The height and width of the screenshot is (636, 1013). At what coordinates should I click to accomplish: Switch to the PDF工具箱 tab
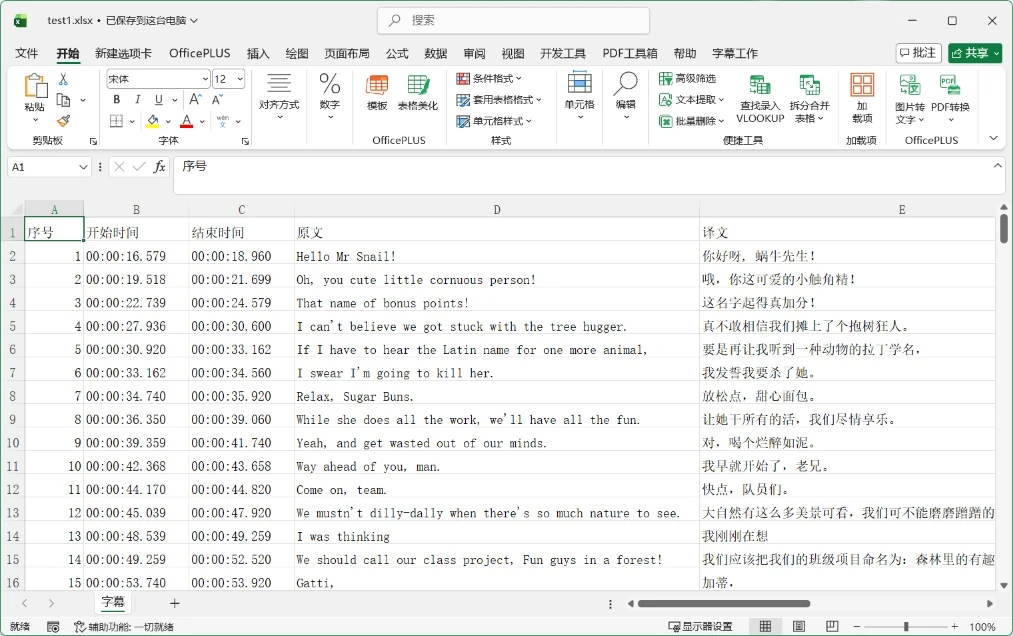coord(630,53)
